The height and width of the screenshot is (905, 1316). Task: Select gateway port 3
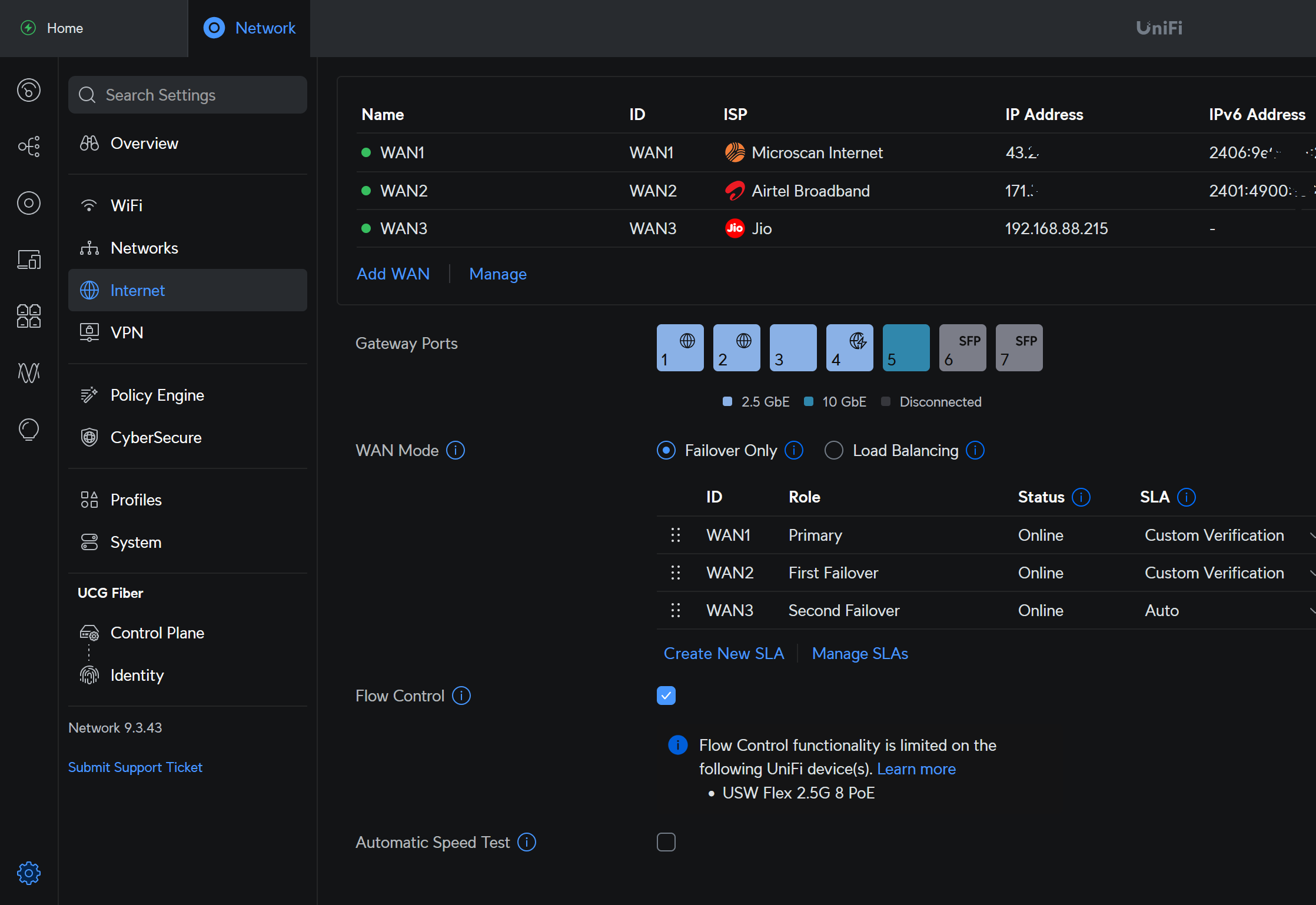coord(793,348)
